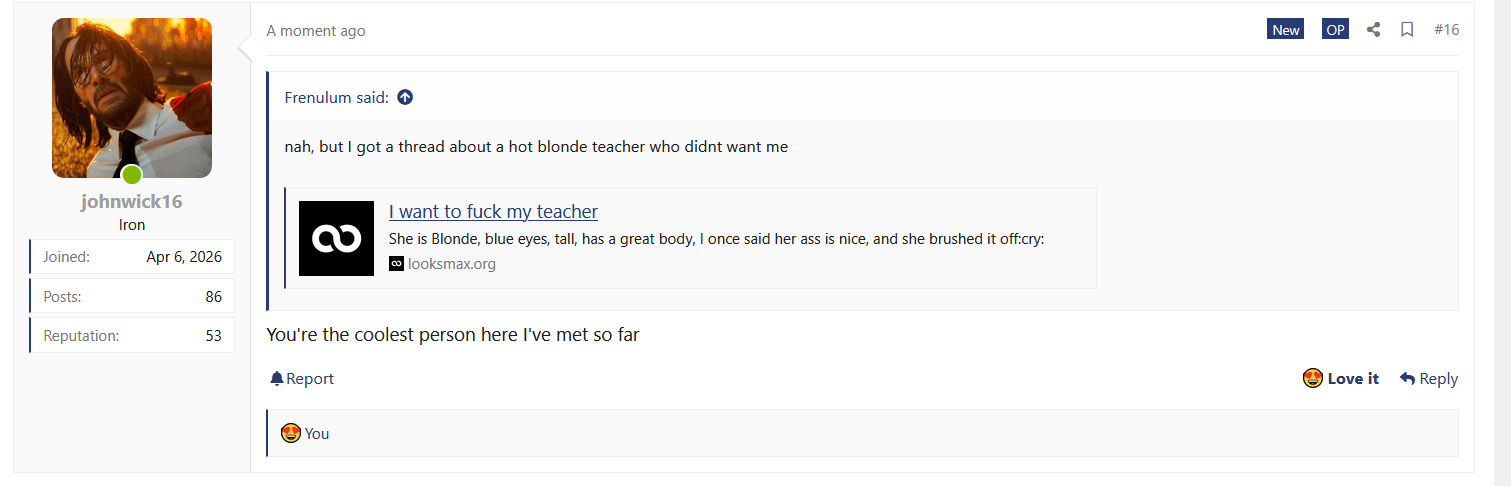Click "You" in the reactions bar
The height and width of the screenshot is (486, 1511).
(317, 433)
